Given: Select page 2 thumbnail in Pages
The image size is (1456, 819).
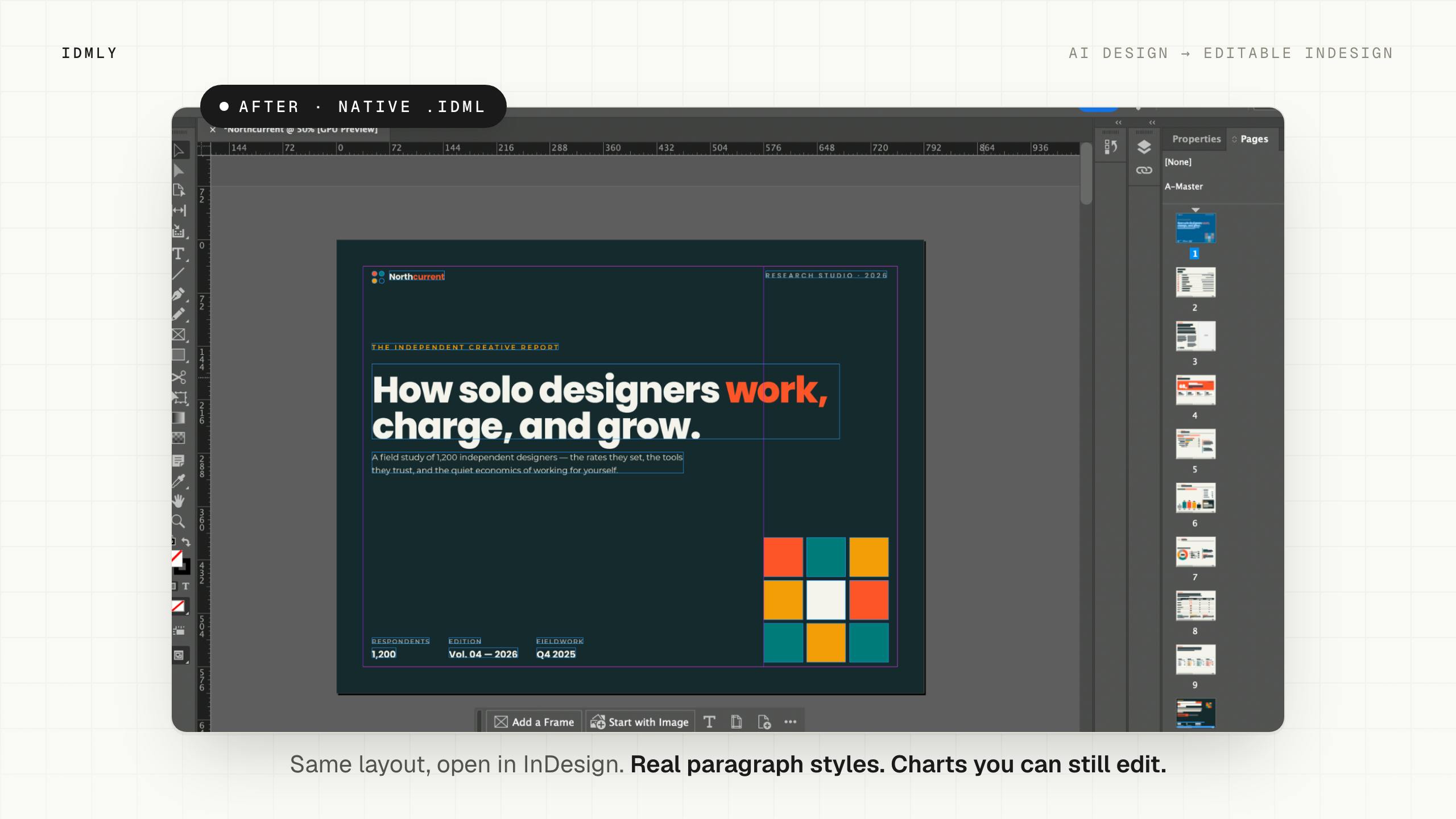Looking at the screenshot, I should point(1196,282).
